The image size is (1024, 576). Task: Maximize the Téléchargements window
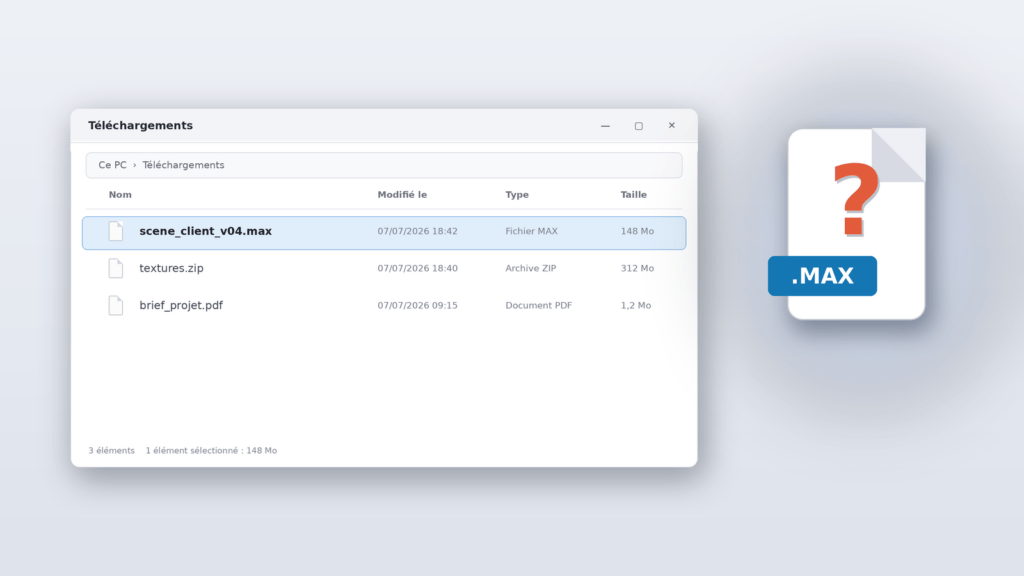tap(639, 126)
